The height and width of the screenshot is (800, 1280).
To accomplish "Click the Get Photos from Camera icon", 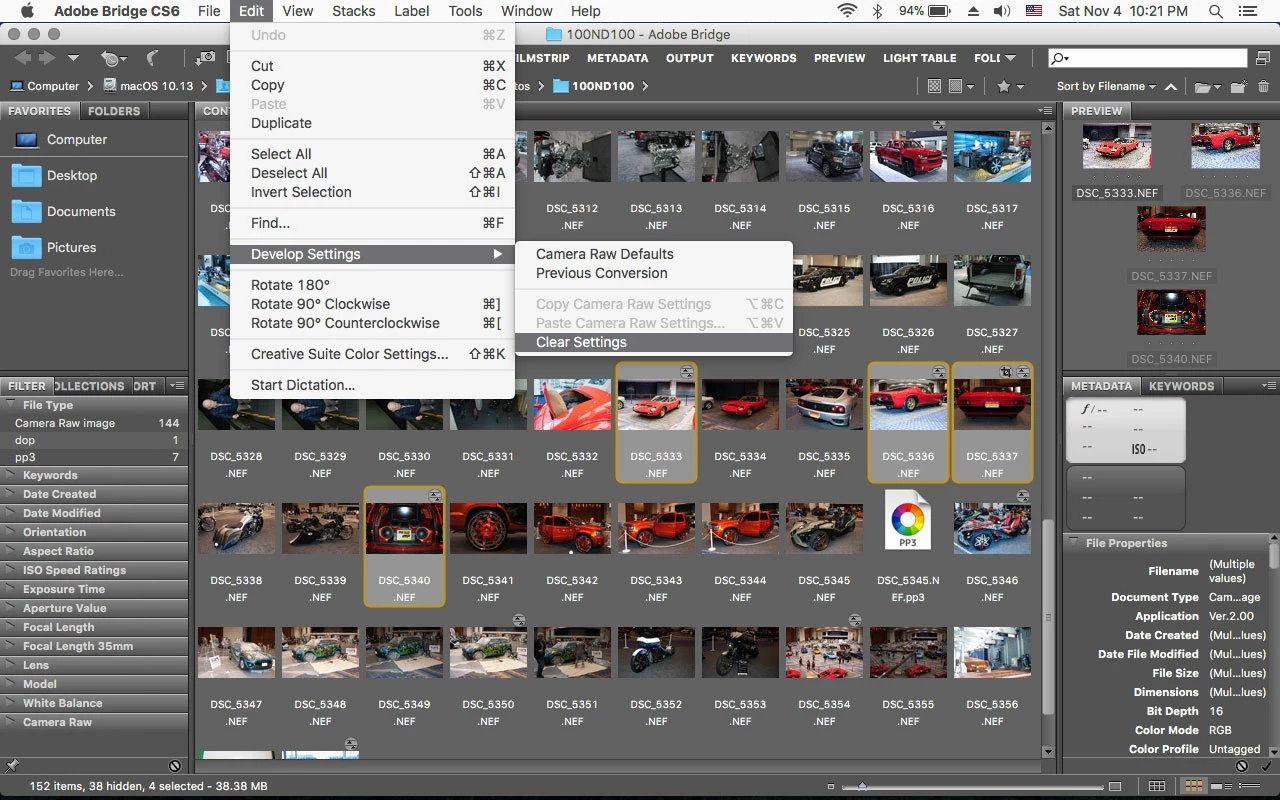I will pos(205,58).
